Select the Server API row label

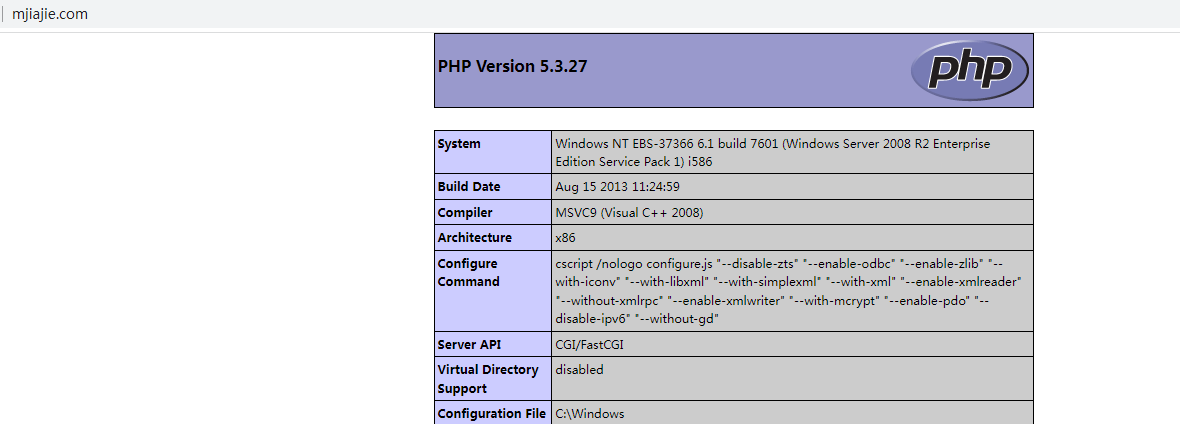(470, 345)
